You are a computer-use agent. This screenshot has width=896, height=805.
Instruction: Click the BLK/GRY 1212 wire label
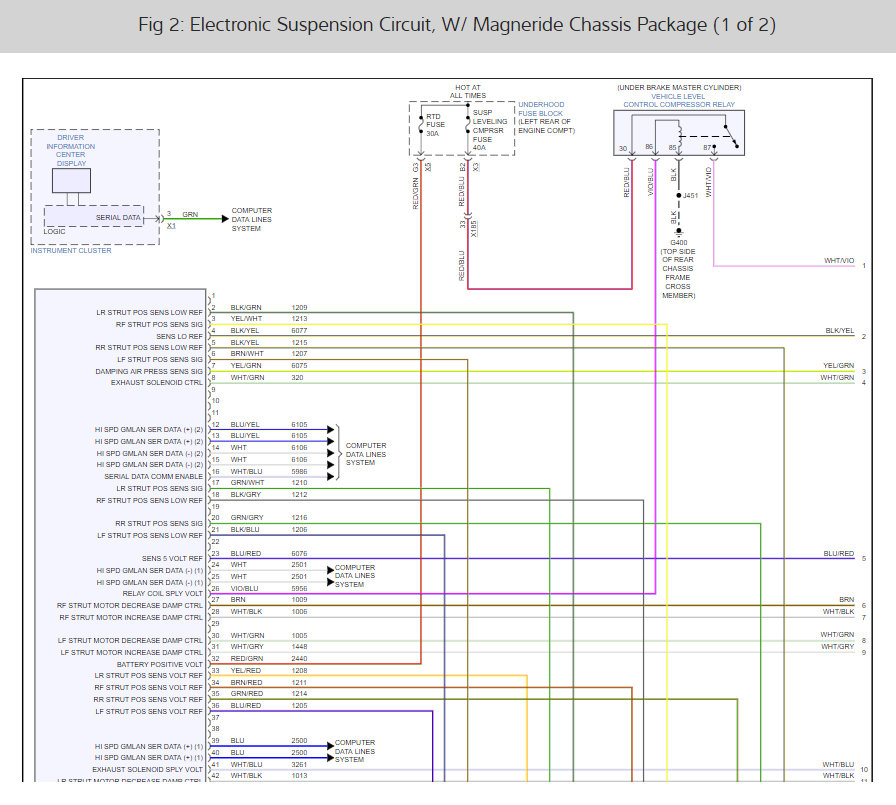(269, 495)
